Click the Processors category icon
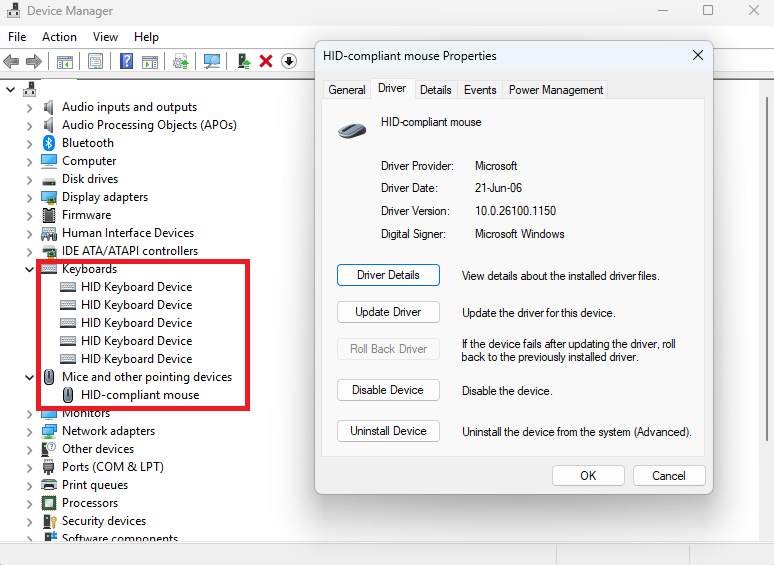The height and width of the screenshot is (565, 774). [x=49, y=503]
